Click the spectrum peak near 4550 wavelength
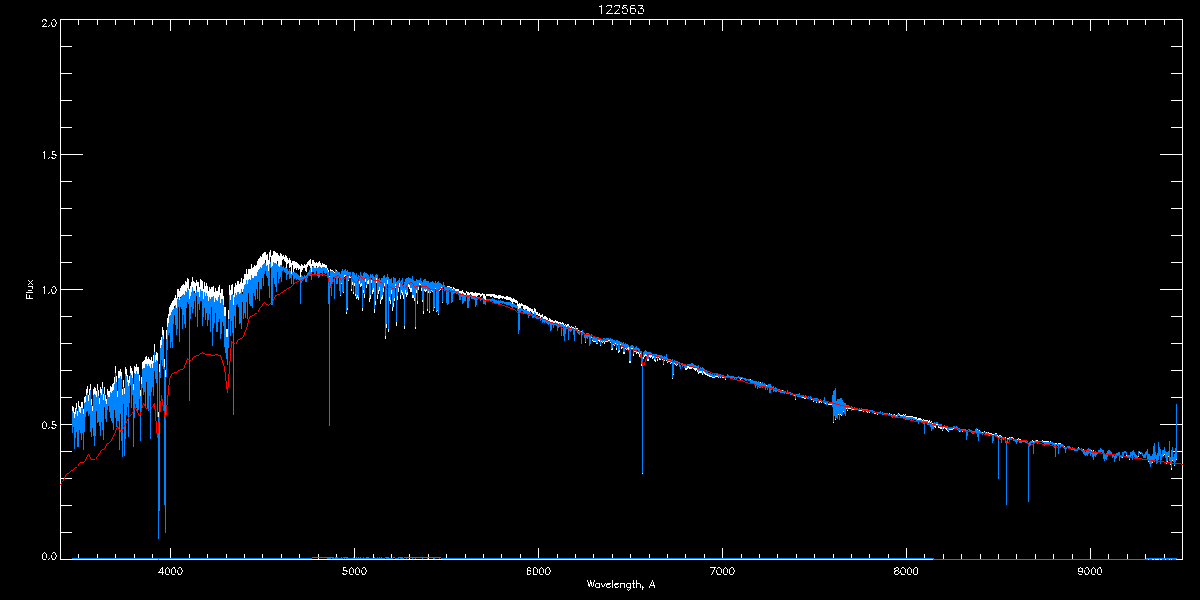The height and width of the screenshot is (600, 1200). 270,259
